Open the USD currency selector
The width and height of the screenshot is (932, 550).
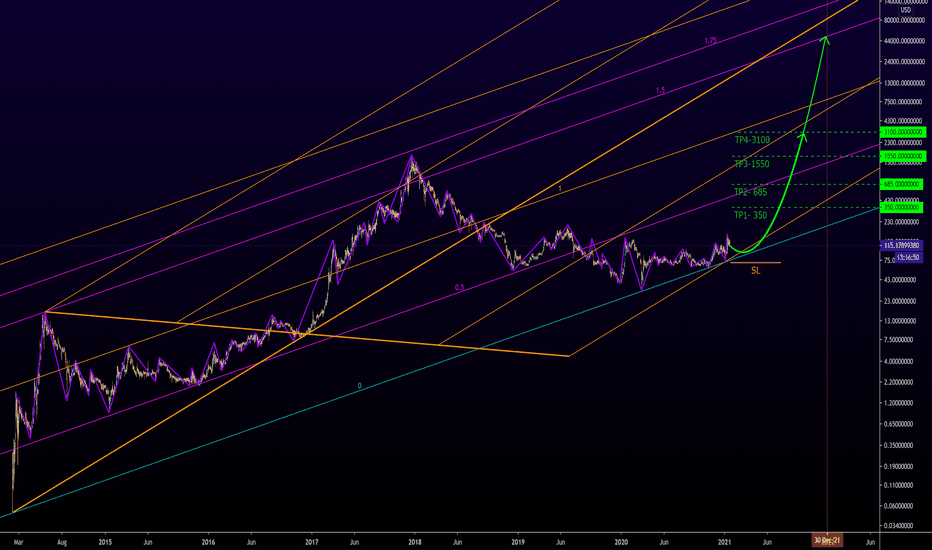905,10
